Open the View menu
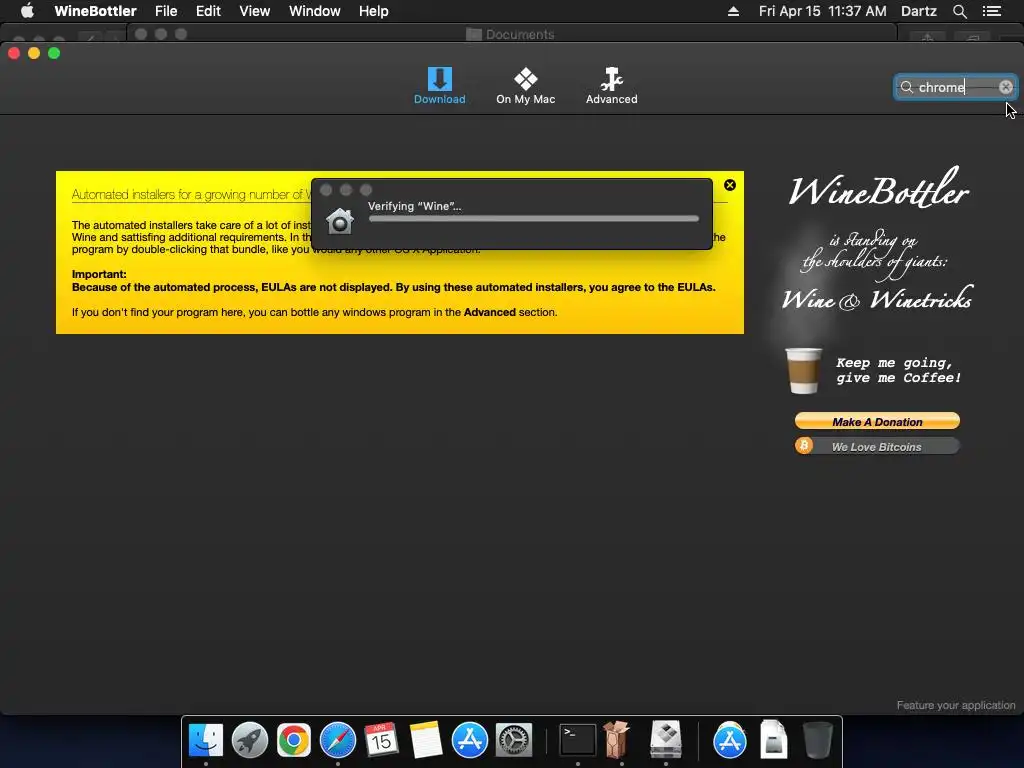The image size is (1024, 768). click(255, 11)
